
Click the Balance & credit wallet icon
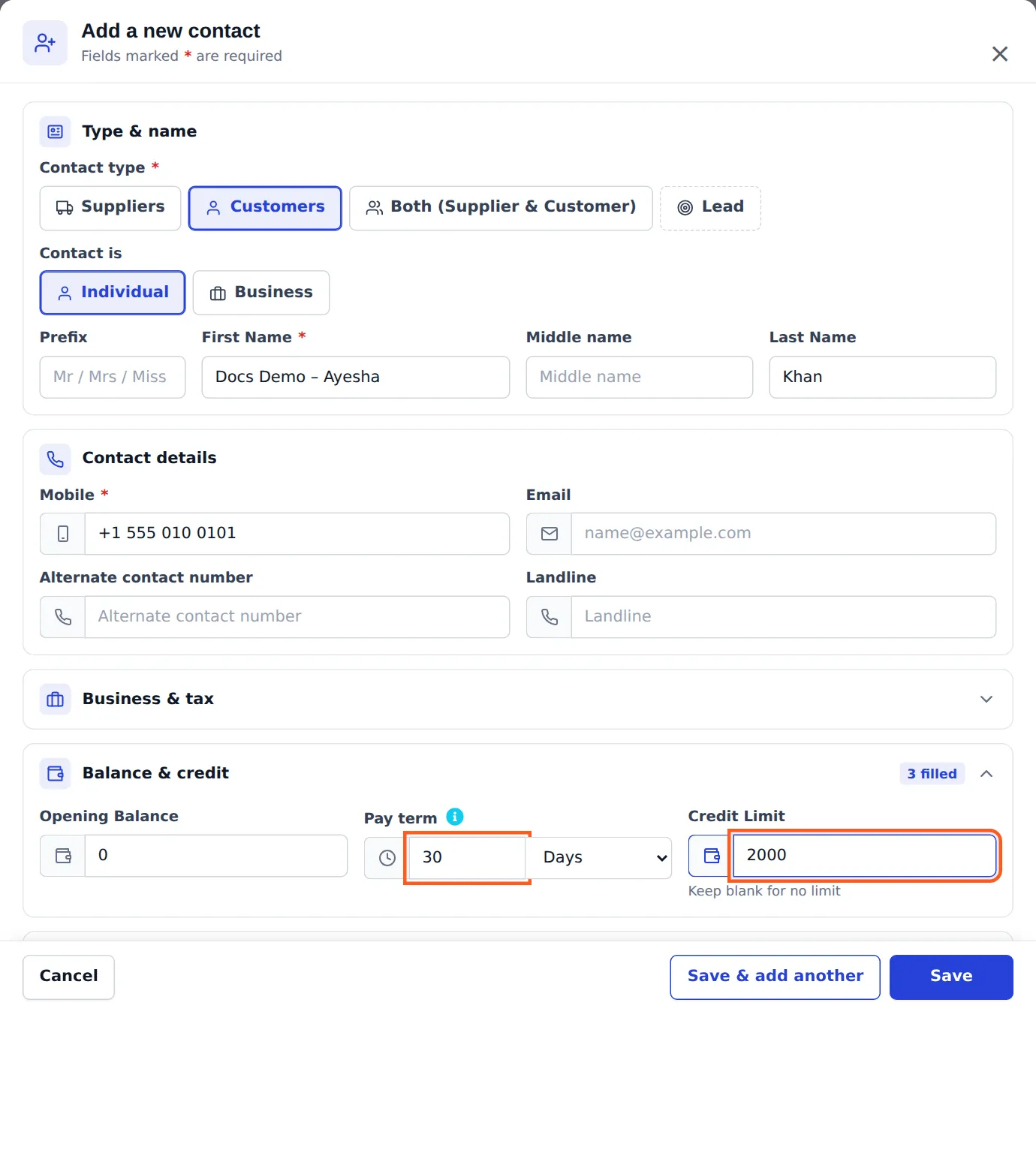click(x=56, y=774)
